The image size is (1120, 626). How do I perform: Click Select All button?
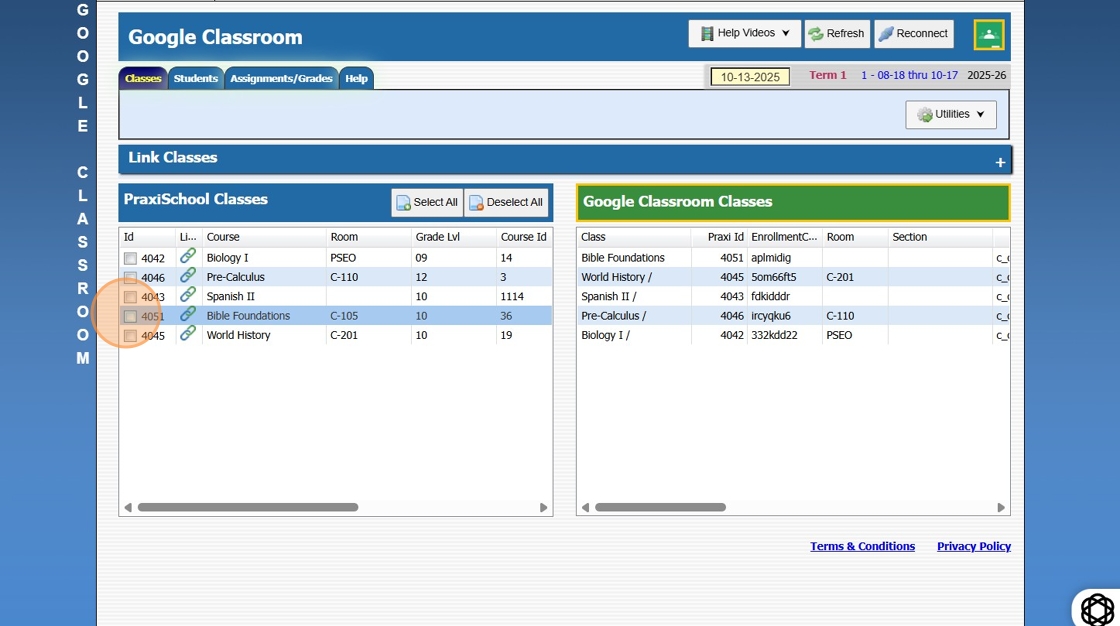coord(427,202)
